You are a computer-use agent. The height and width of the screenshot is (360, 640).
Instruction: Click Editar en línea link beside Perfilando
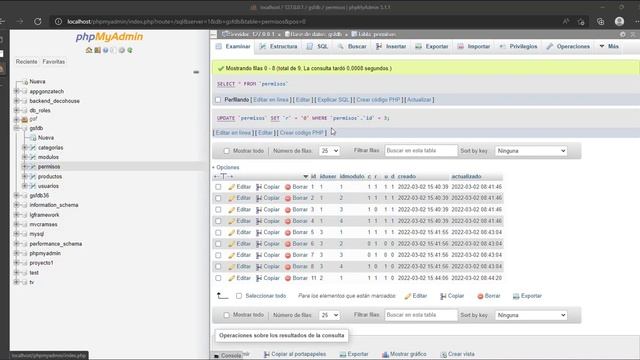(271, 100)
